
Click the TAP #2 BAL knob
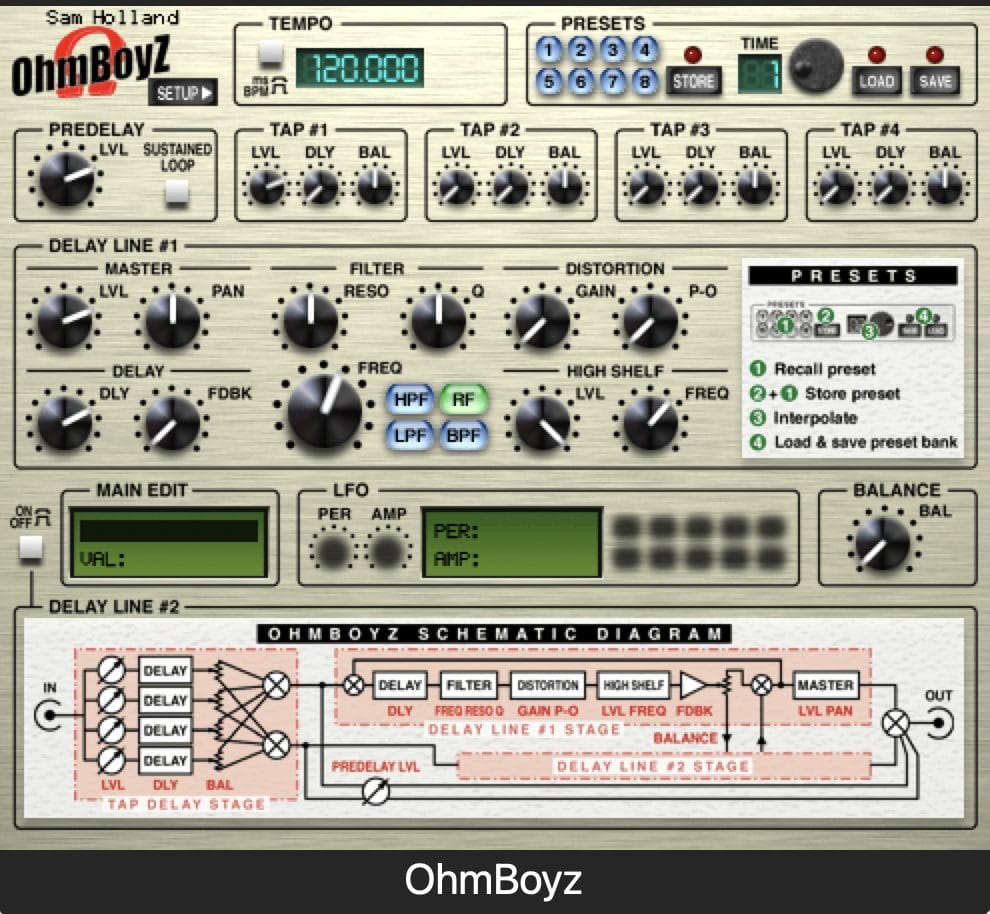tap(564, 187)
